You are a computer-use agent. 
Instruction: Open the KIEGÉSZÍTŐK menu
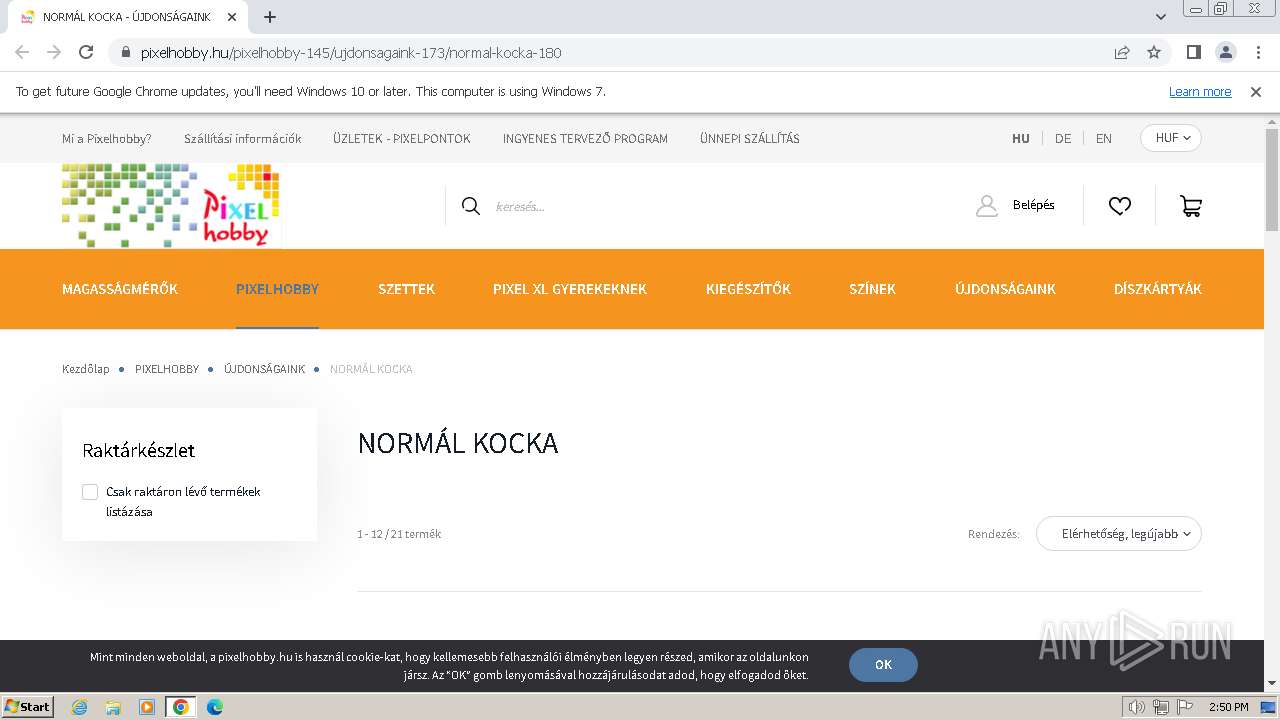748,289
